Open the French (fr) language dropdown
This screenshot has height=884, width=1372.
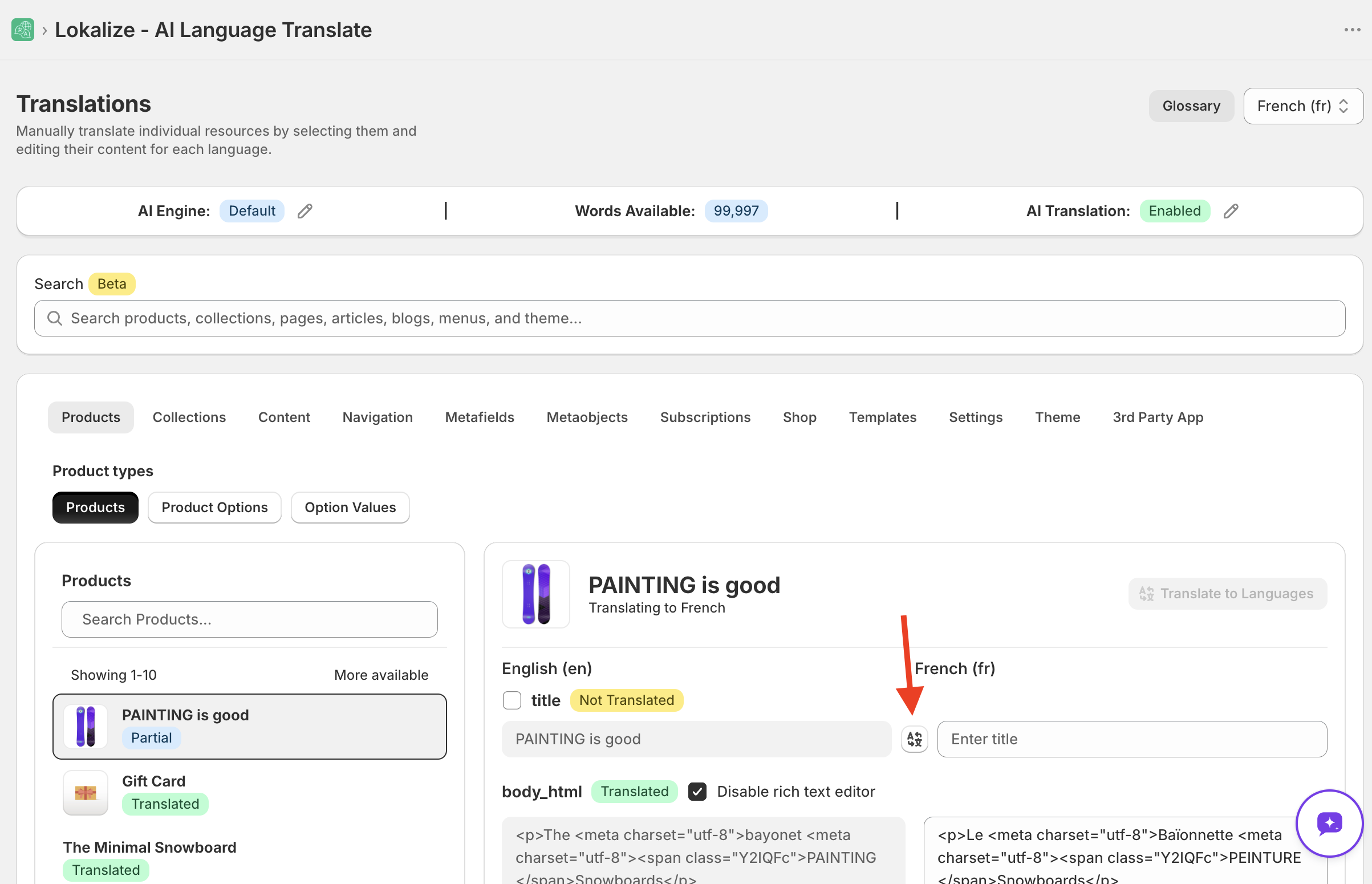[1303, 106]
